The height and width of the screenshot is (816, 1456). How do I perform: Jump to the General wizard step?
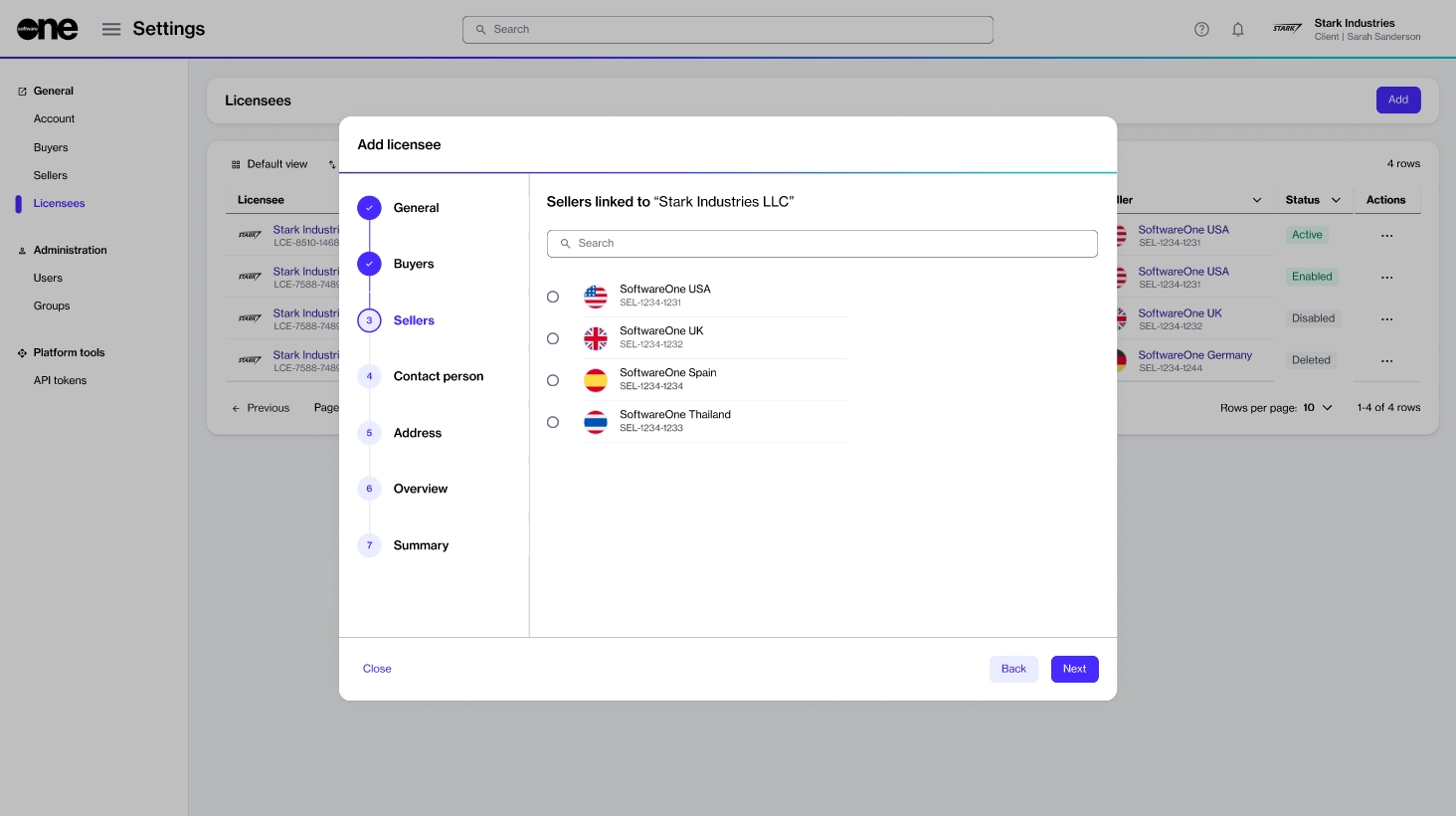(x=416, y=208)
